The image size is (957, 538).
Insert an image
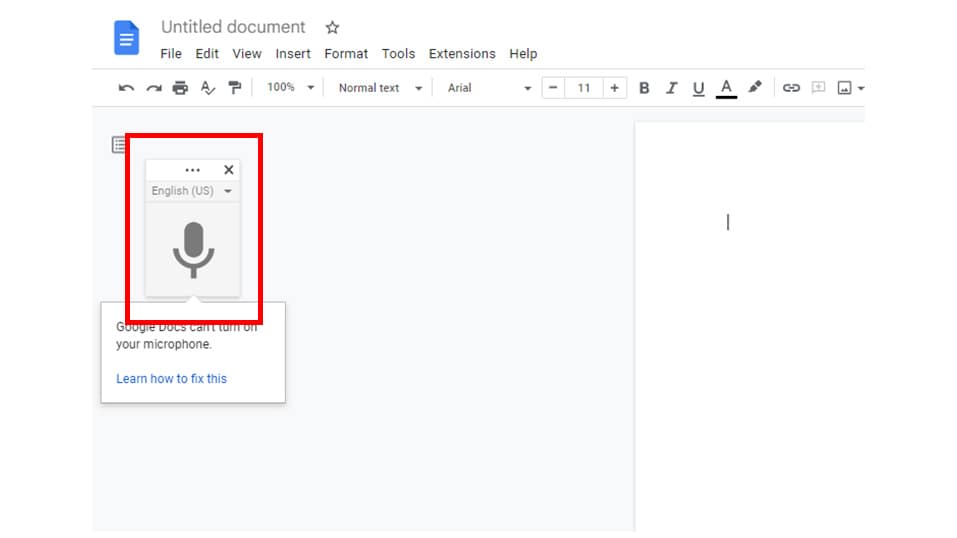point(844,88)
